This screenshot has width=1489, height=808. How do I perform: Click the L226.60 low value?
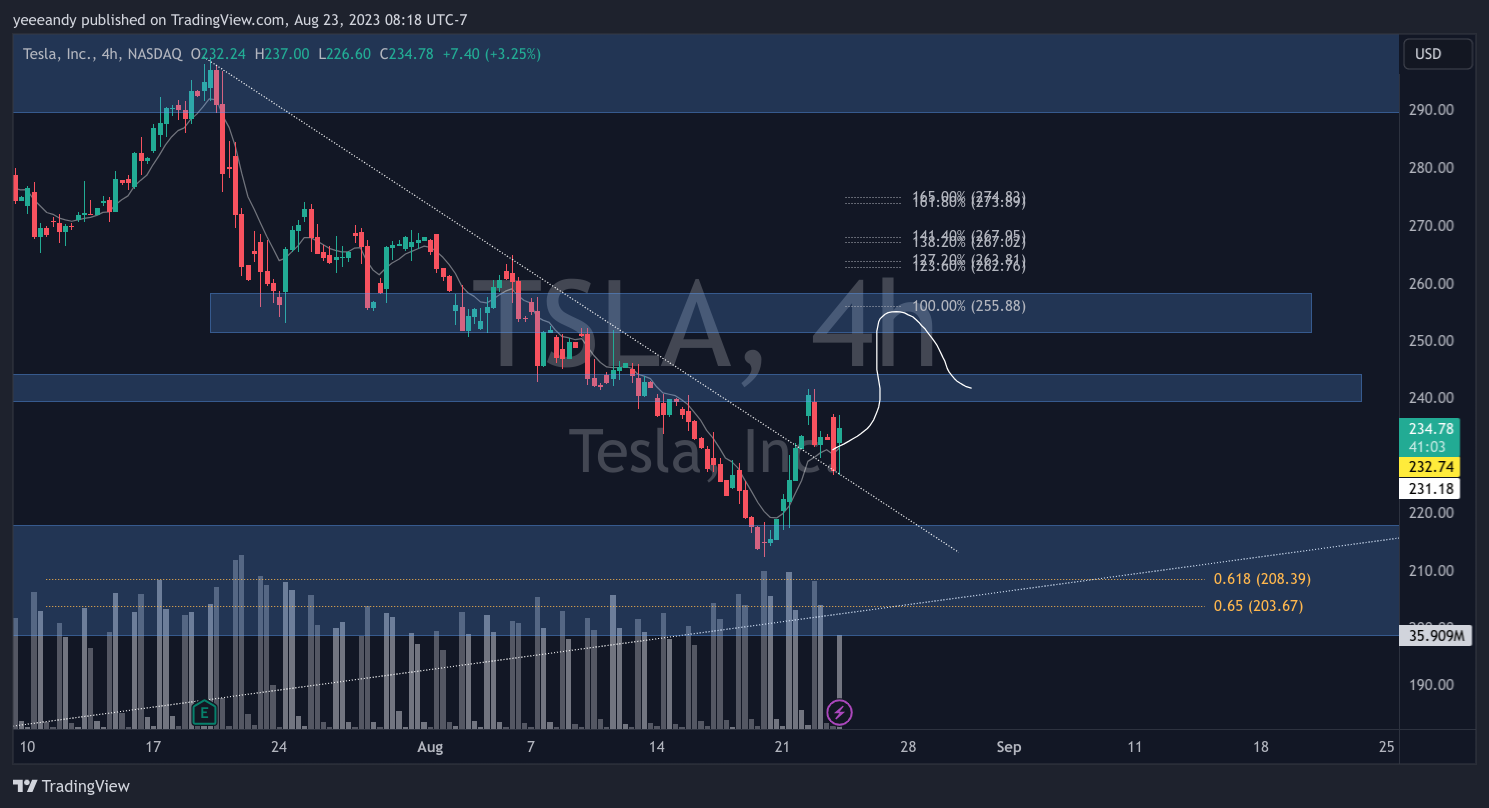point(344,54)
